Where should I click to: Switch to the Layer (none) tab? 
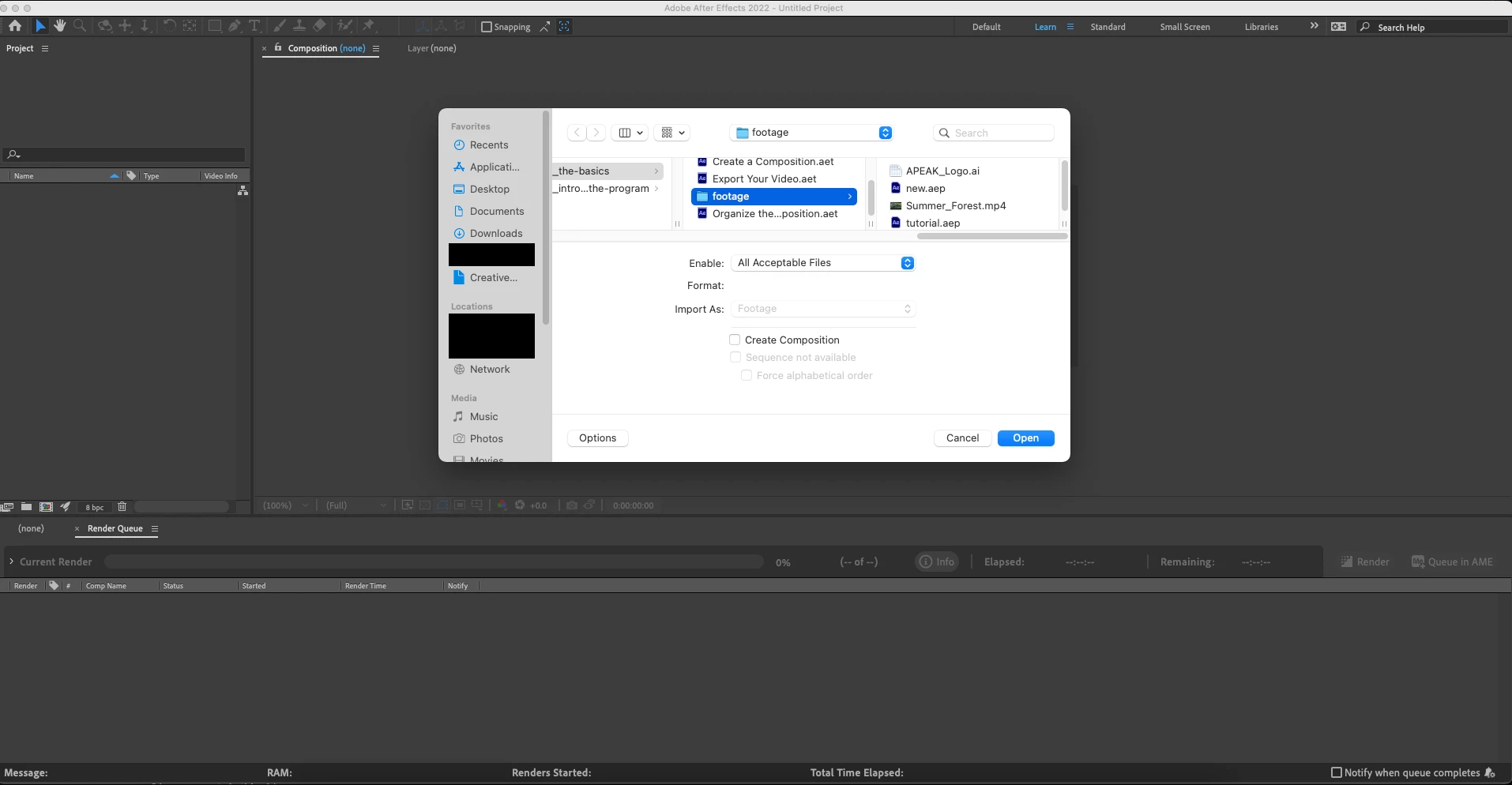[x=431, y=48]
